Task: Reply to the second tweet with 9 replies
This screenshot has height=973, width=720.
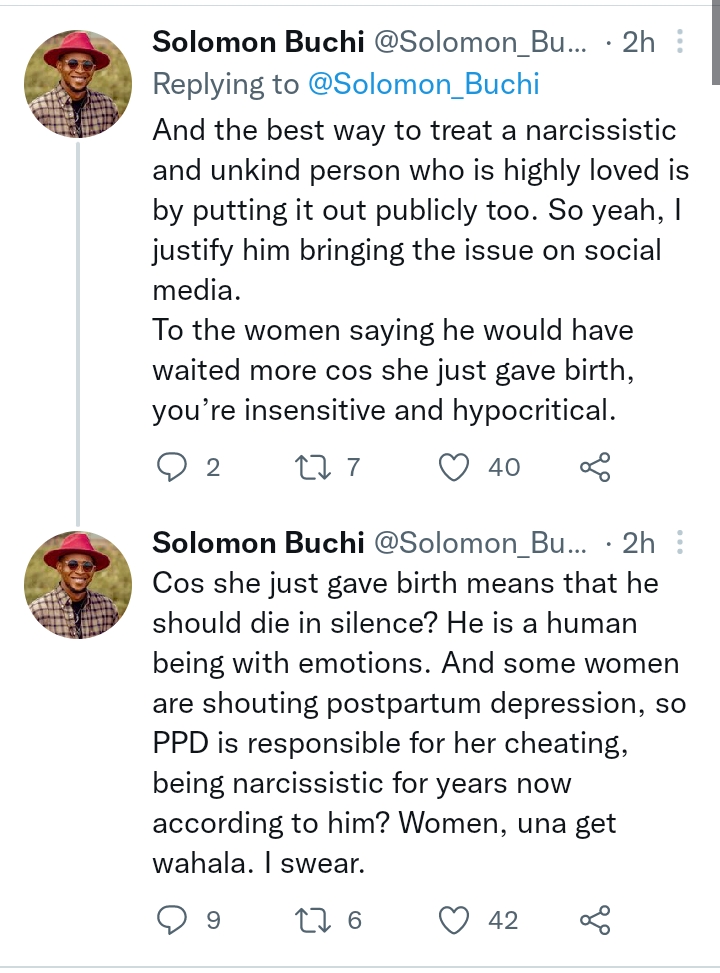Action: (x=172, y=919)
